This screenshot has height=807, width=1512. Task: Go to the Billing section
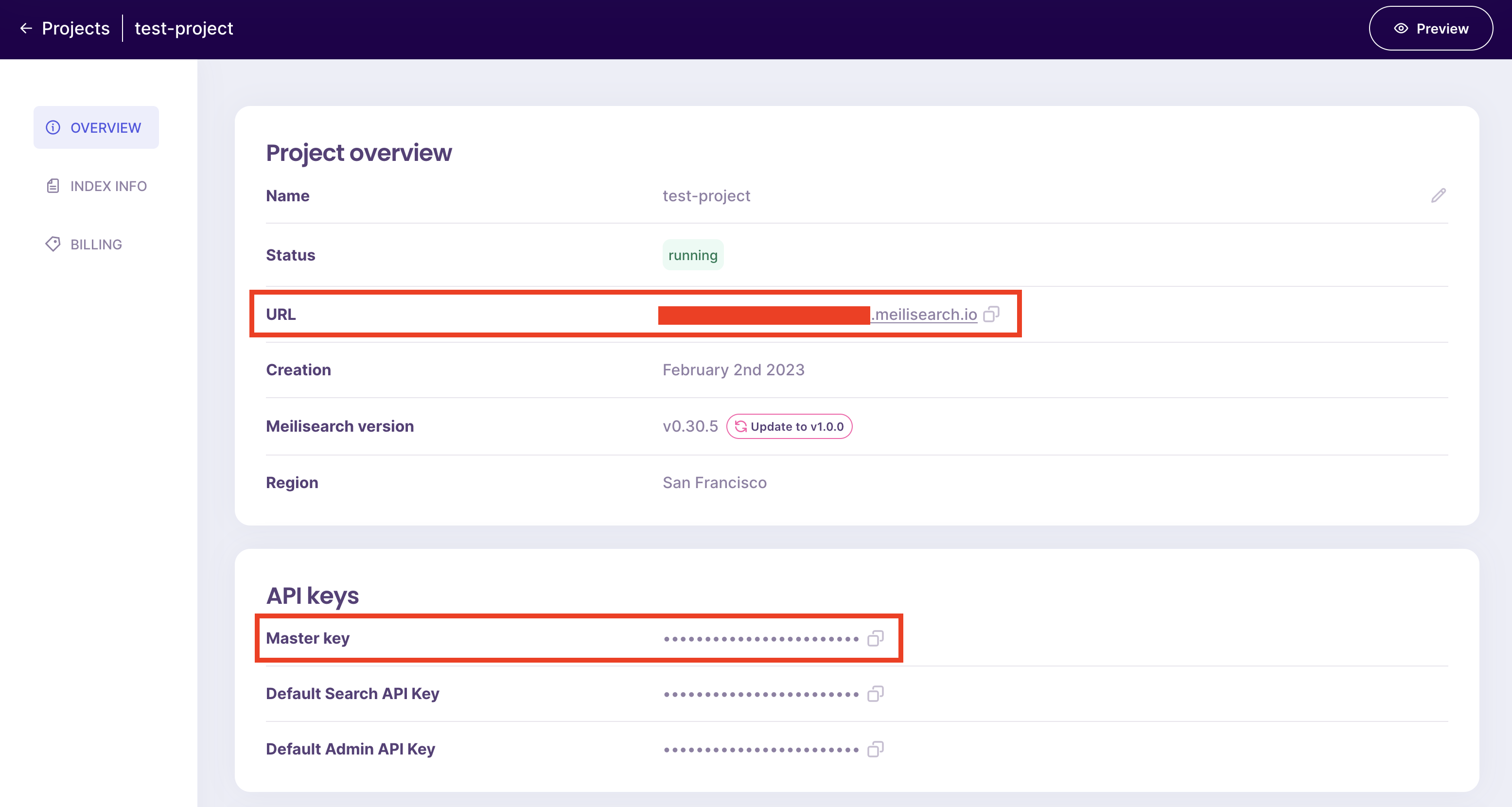(96, 244)
